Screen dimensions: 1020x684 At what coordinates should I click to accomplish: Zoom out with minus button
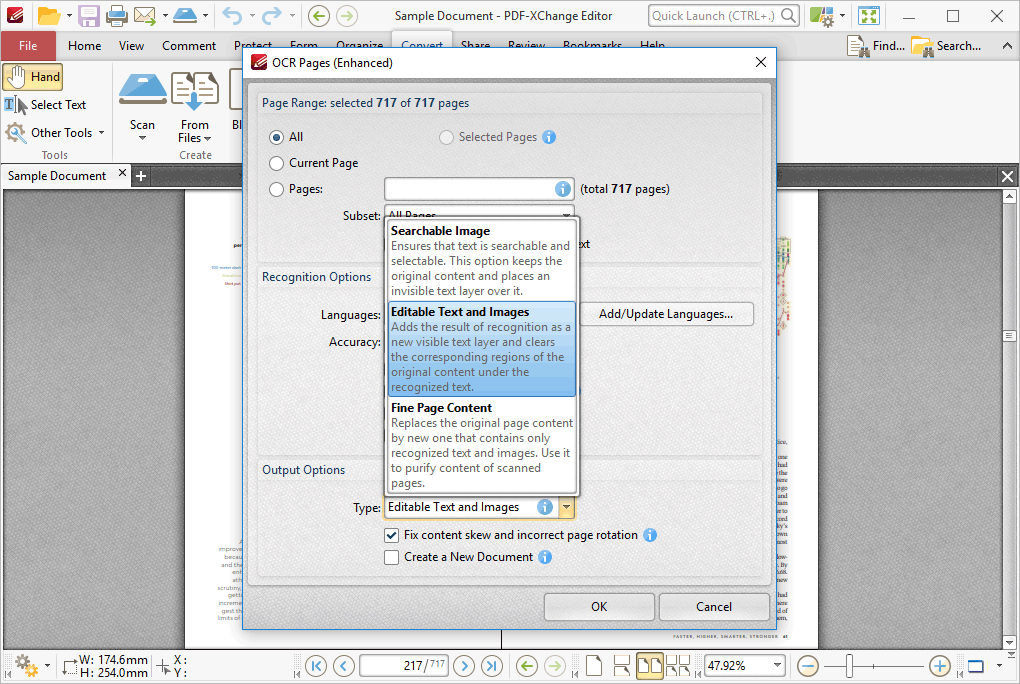[808, 666]
